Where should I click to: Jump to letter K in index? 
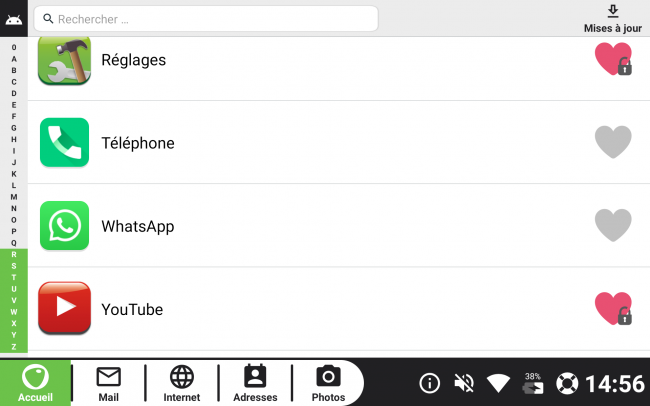[14, 174]
